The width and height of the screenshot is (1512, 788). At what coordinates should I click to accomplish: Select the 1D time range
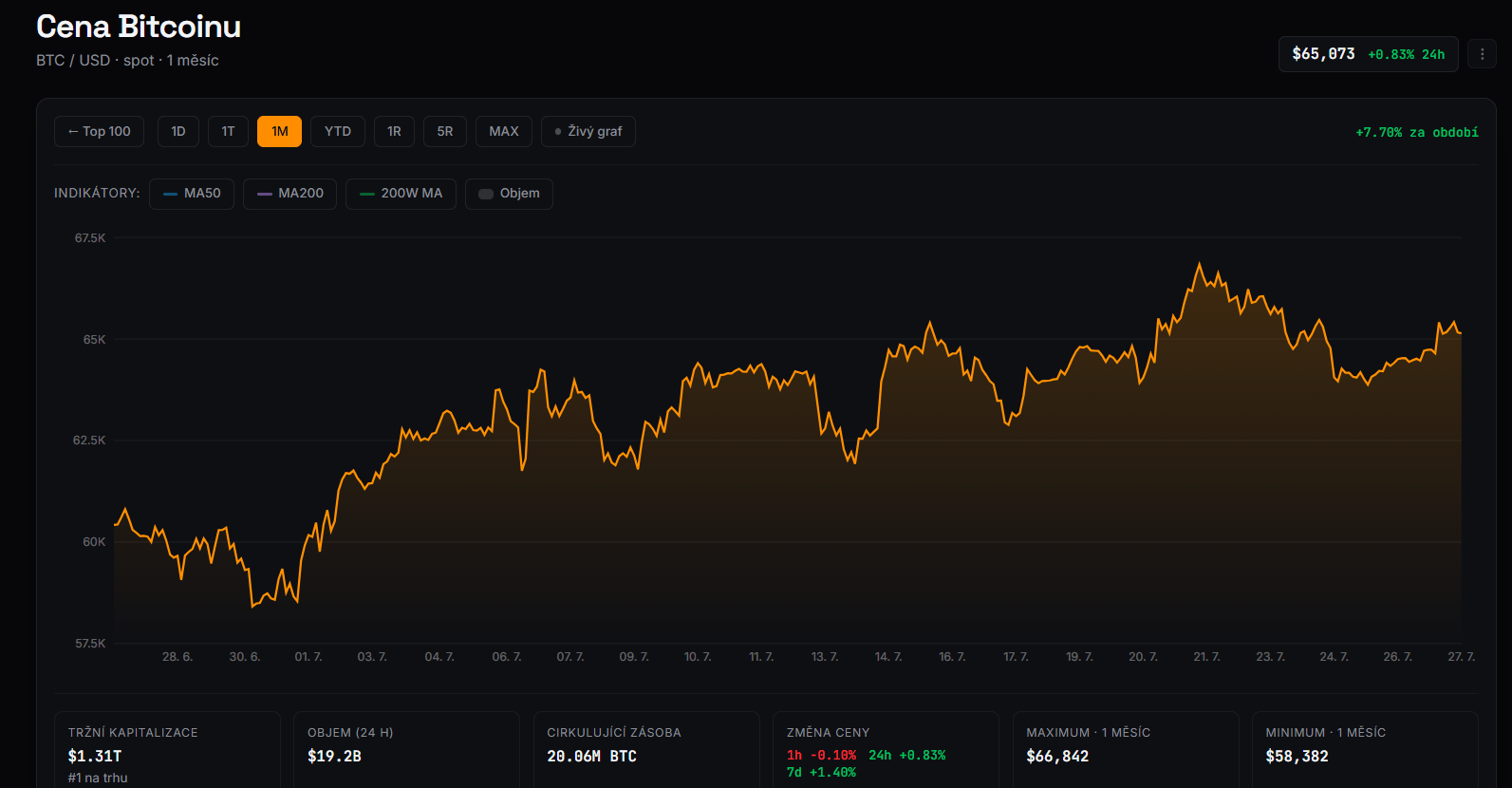[178, 131]
